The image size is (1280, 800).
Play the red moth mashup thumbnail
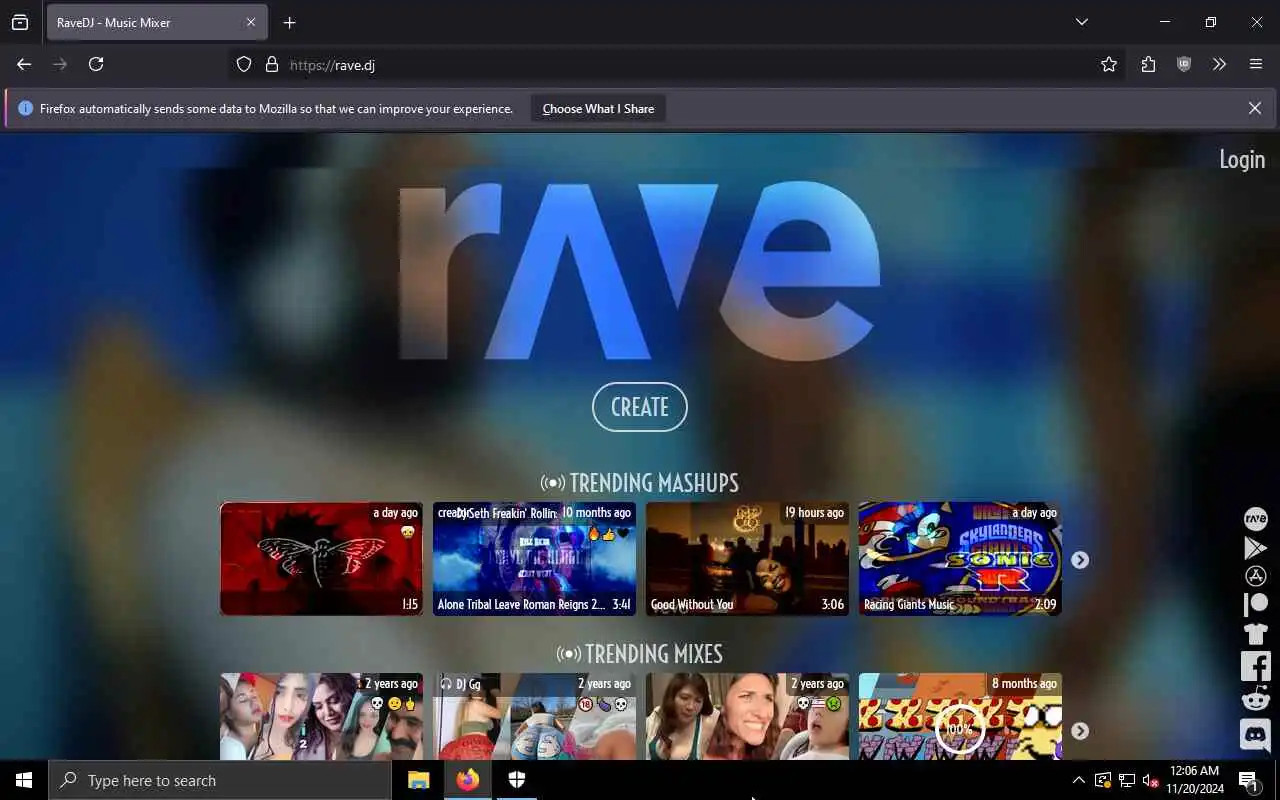click(x=321, y=558)
